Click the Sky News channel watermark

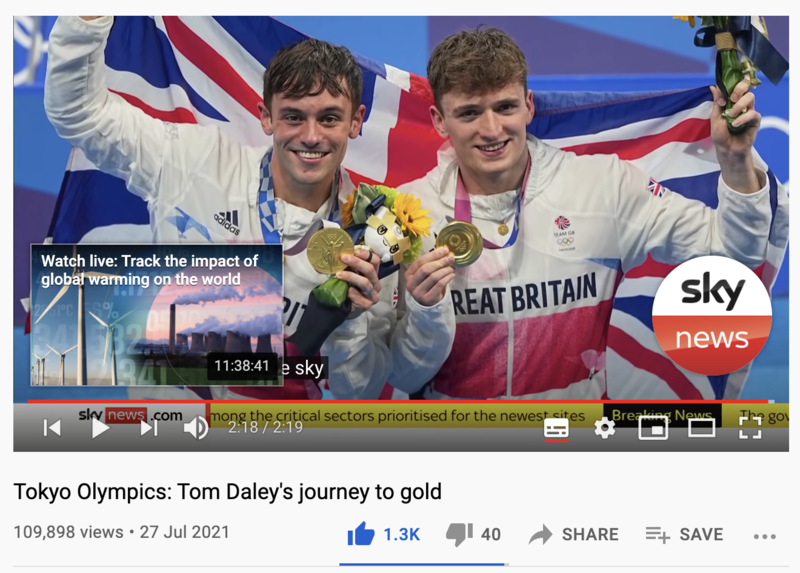712,315
